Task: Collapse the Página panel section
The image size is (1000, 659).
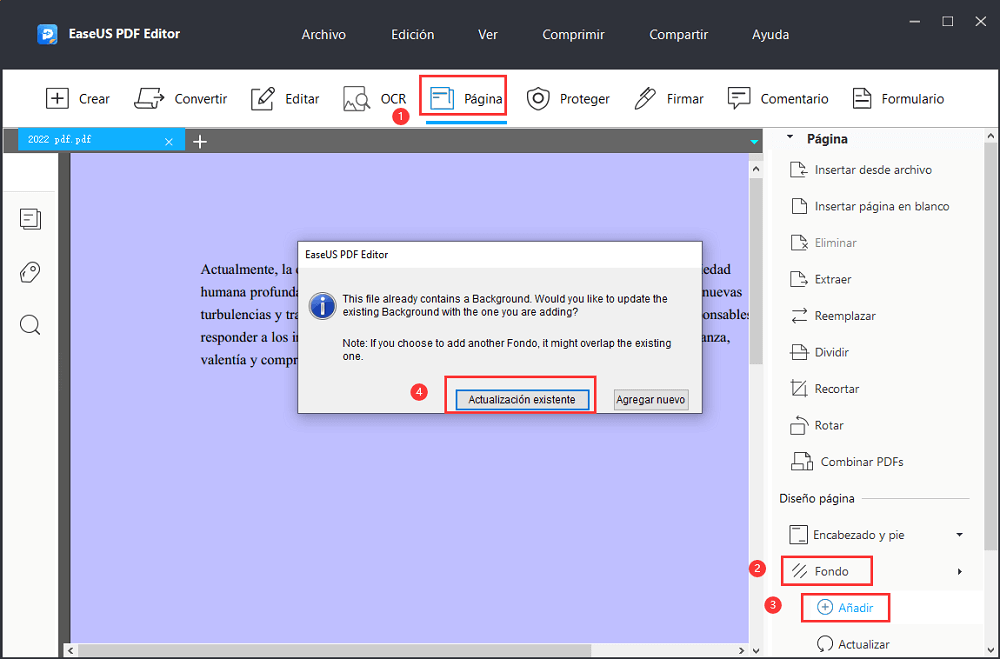Action: coord(790,137)
